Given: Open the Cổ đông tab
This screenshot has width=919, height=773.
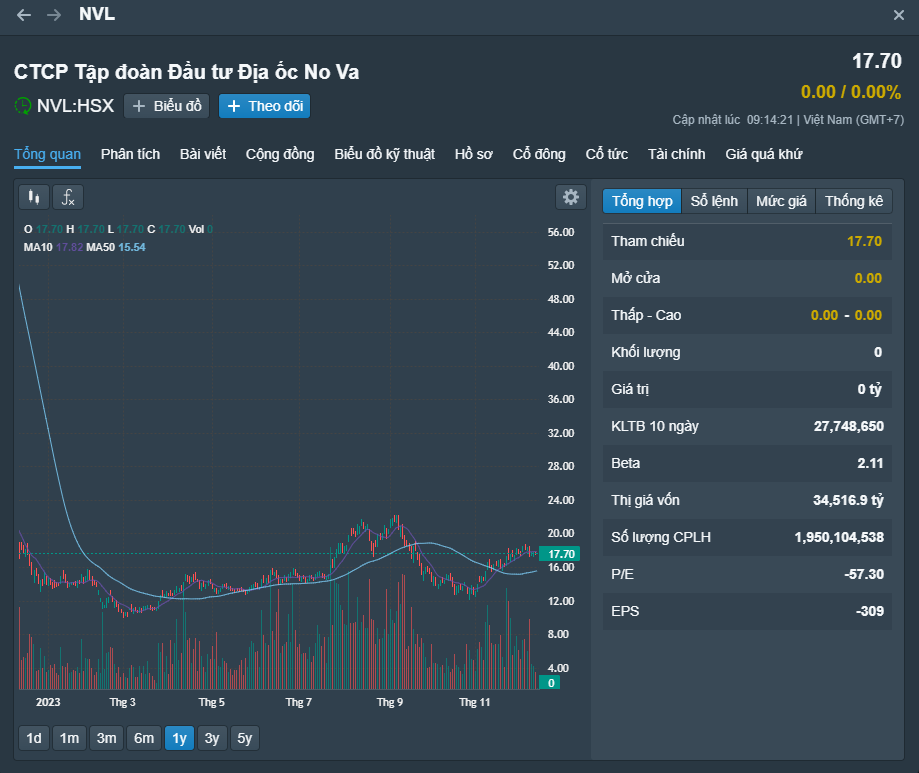Looking at the screenshot, I should click(x=539, y=154).
